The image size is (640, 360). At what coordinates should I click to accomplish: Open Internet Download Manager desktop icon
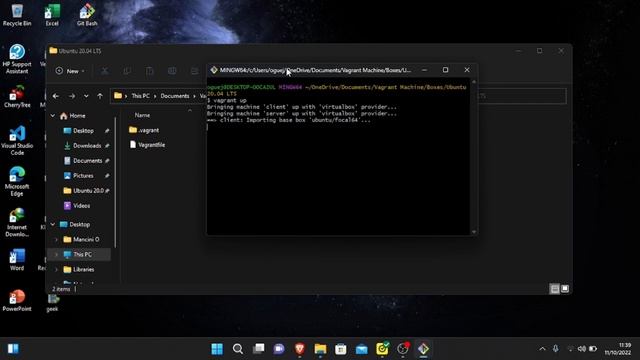pyautogui.click(x=17, y=222)
